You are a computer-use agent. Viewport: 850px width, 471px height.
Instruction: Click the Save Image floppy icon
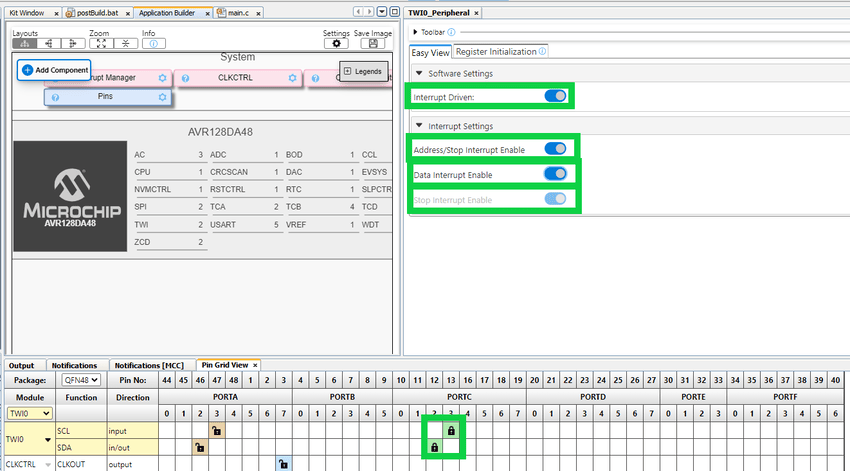373,44
